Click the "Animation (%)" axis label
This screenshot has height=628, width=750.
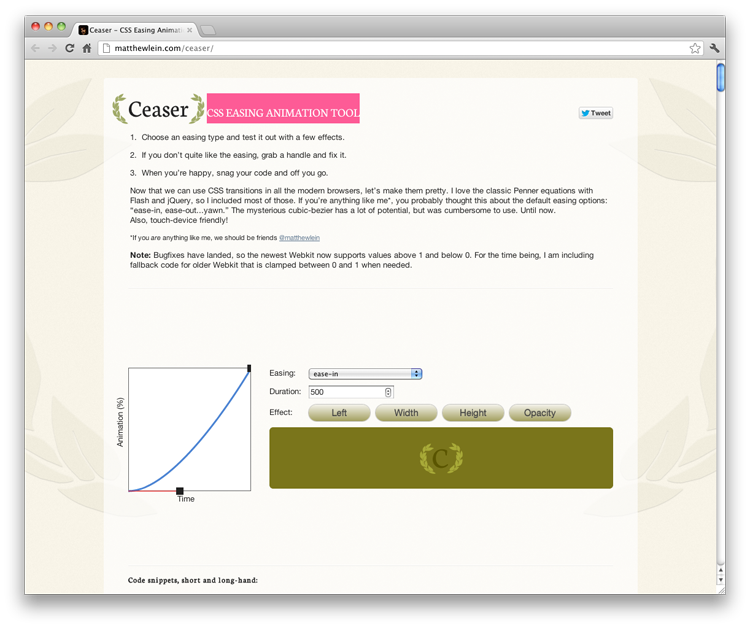tap(120, 422)
